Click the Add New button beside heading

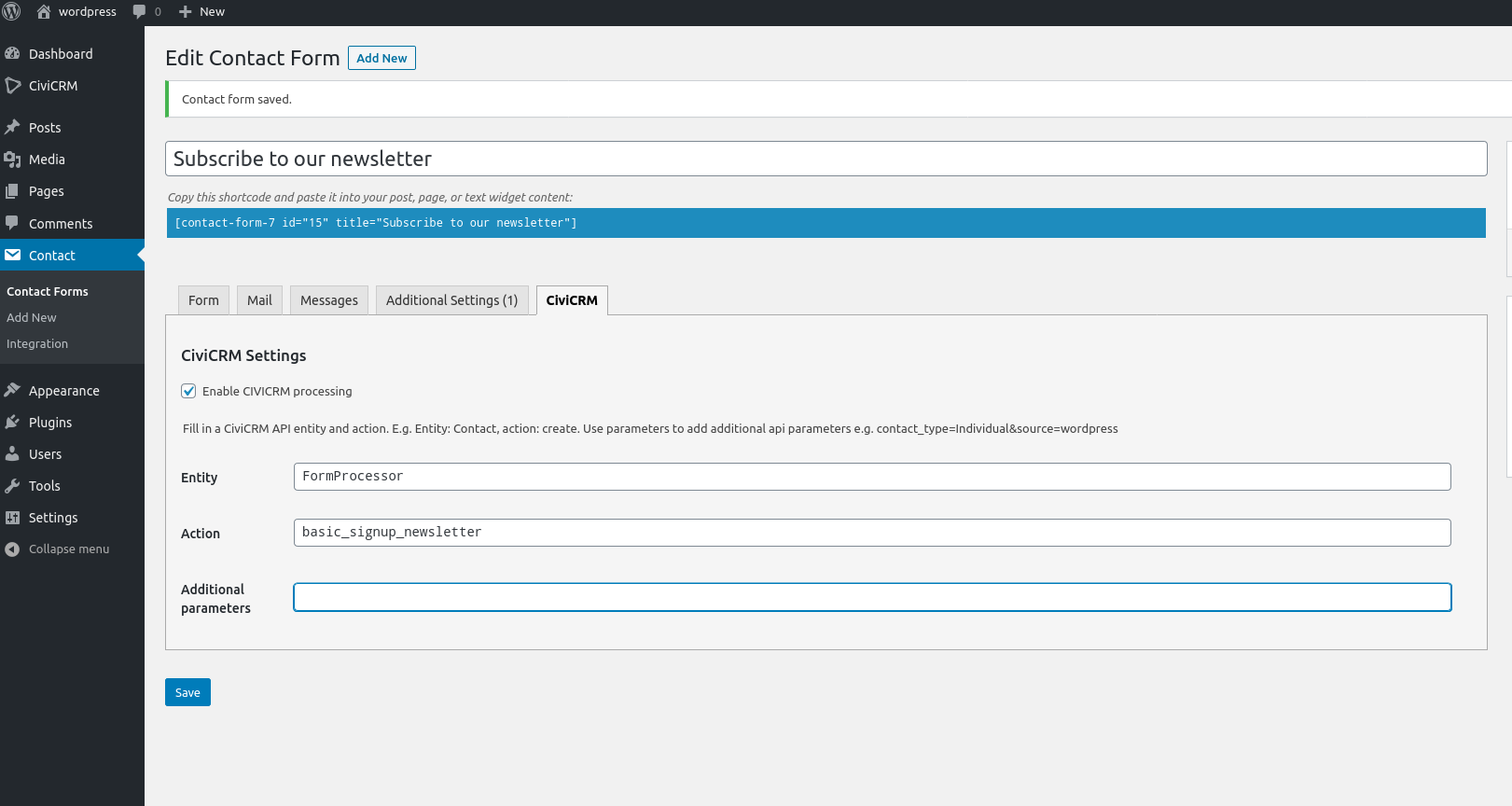[x=381, y=58]
